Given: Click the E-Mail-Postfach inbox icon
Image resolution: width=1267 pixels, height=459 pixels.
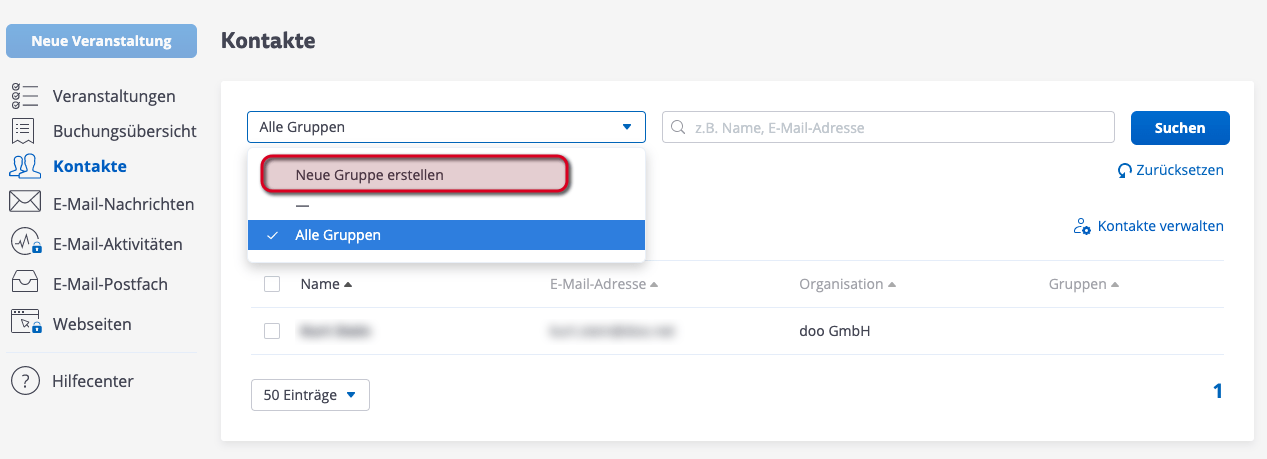Looking at the screenshot, I should 24,284.
